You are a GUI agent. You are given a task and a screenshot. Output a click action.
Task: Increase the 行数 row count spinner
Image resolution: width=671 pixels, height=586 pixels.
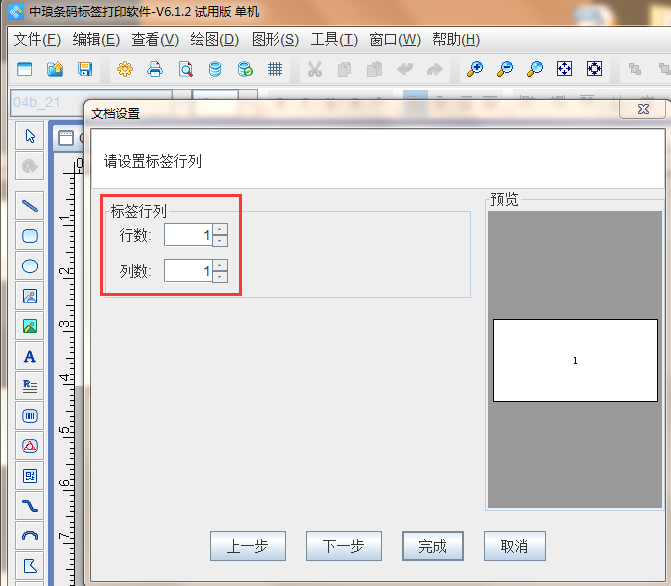220,229
